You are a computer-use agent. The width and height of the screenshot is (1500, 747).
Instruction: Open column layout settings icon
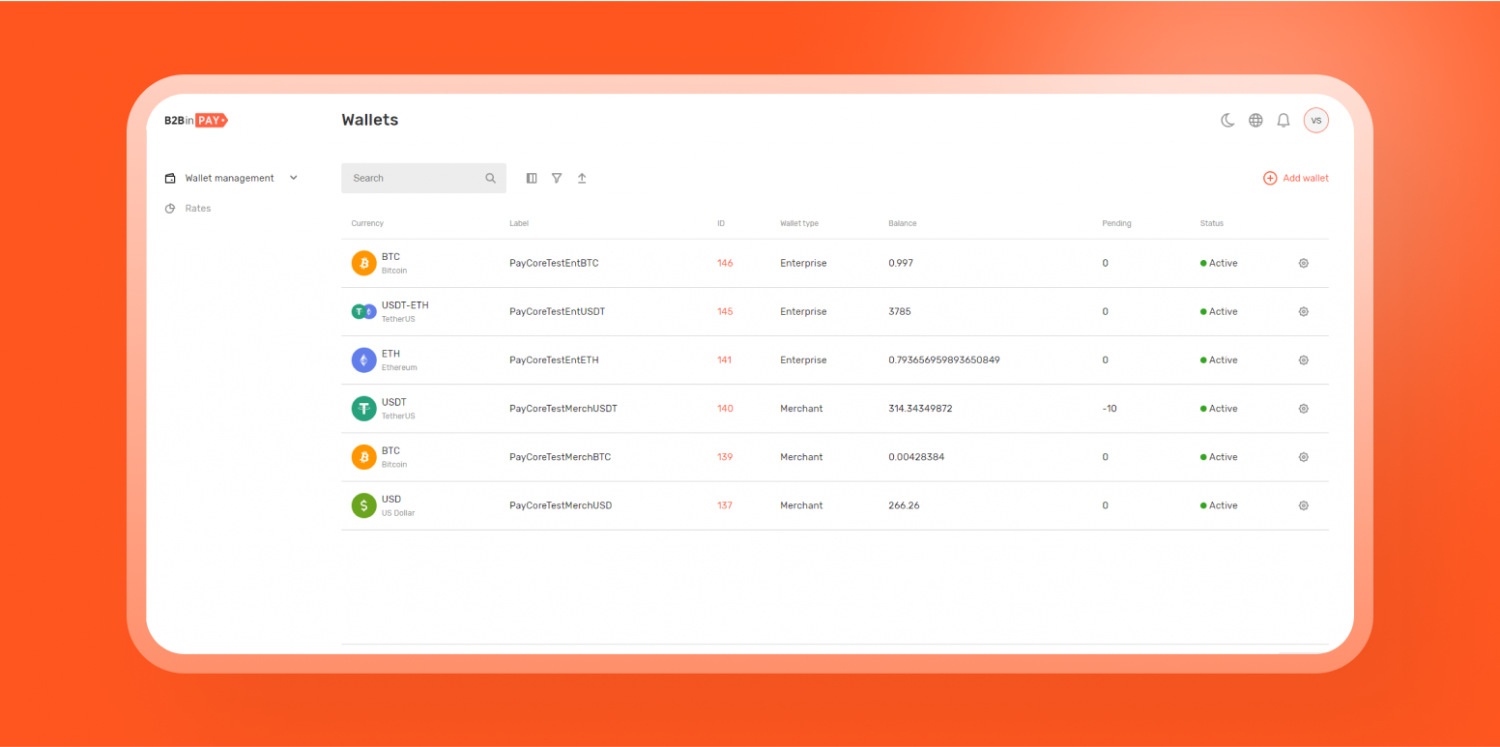click(x=532, y=178)
